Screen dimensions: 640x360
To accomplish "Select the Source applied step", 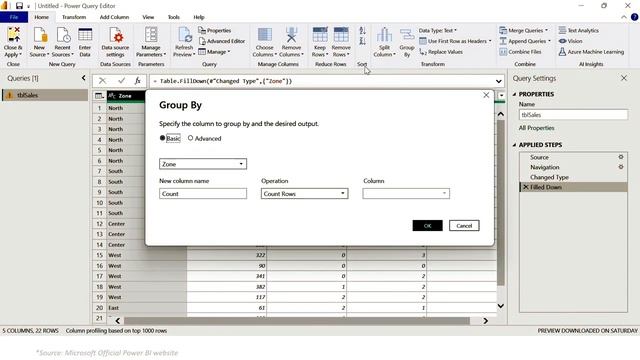I will coord(573,157).
